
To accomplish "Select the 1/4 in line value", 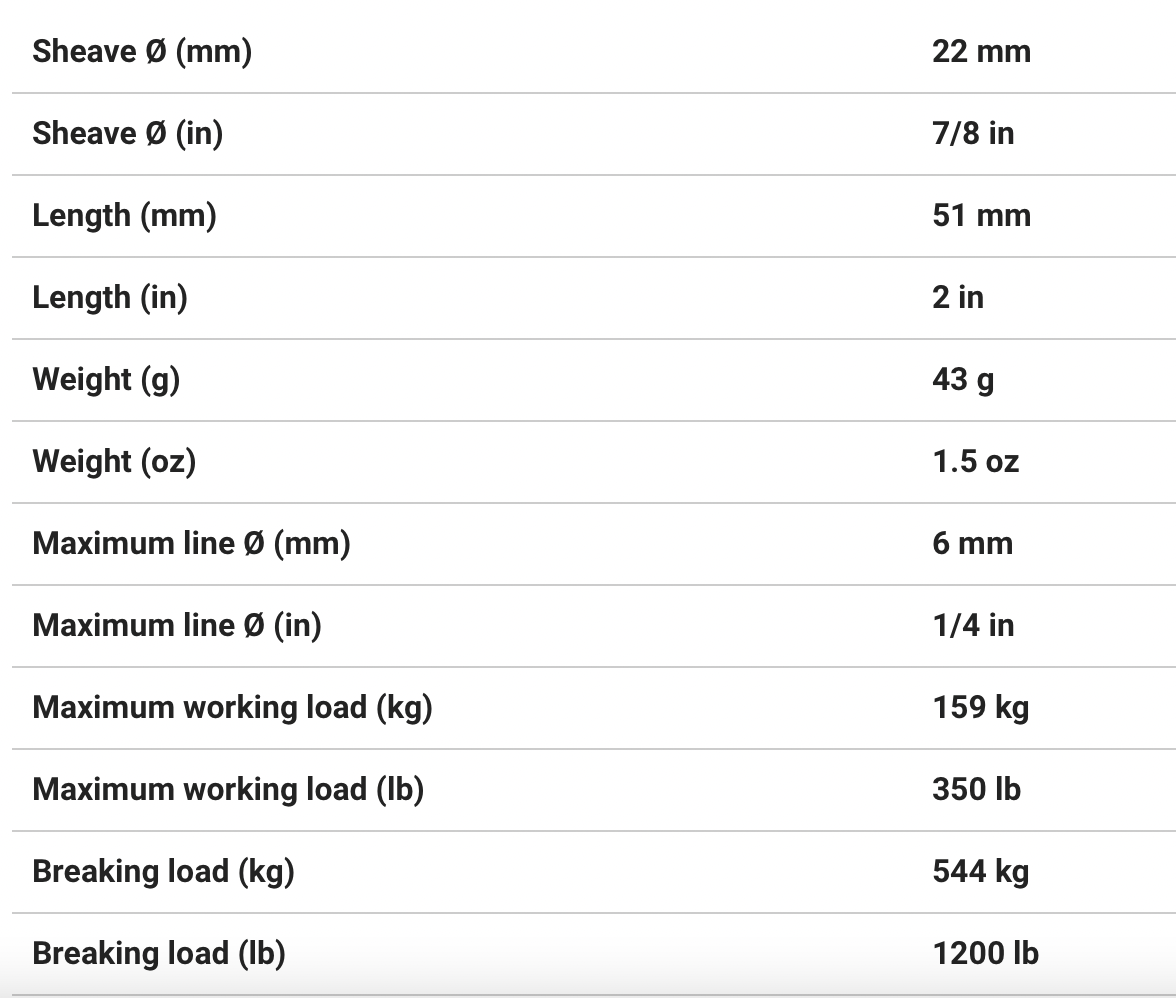I will [x=973, y=625].
